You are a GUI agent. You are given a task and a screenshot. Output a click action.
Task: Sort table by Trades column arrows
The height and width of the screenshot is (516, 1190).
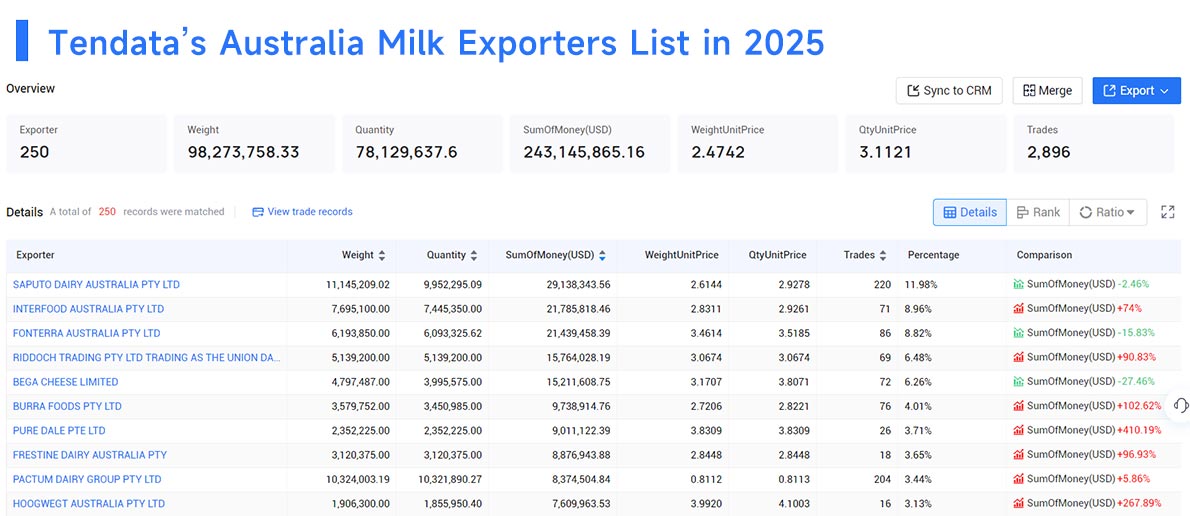(883, 256)
